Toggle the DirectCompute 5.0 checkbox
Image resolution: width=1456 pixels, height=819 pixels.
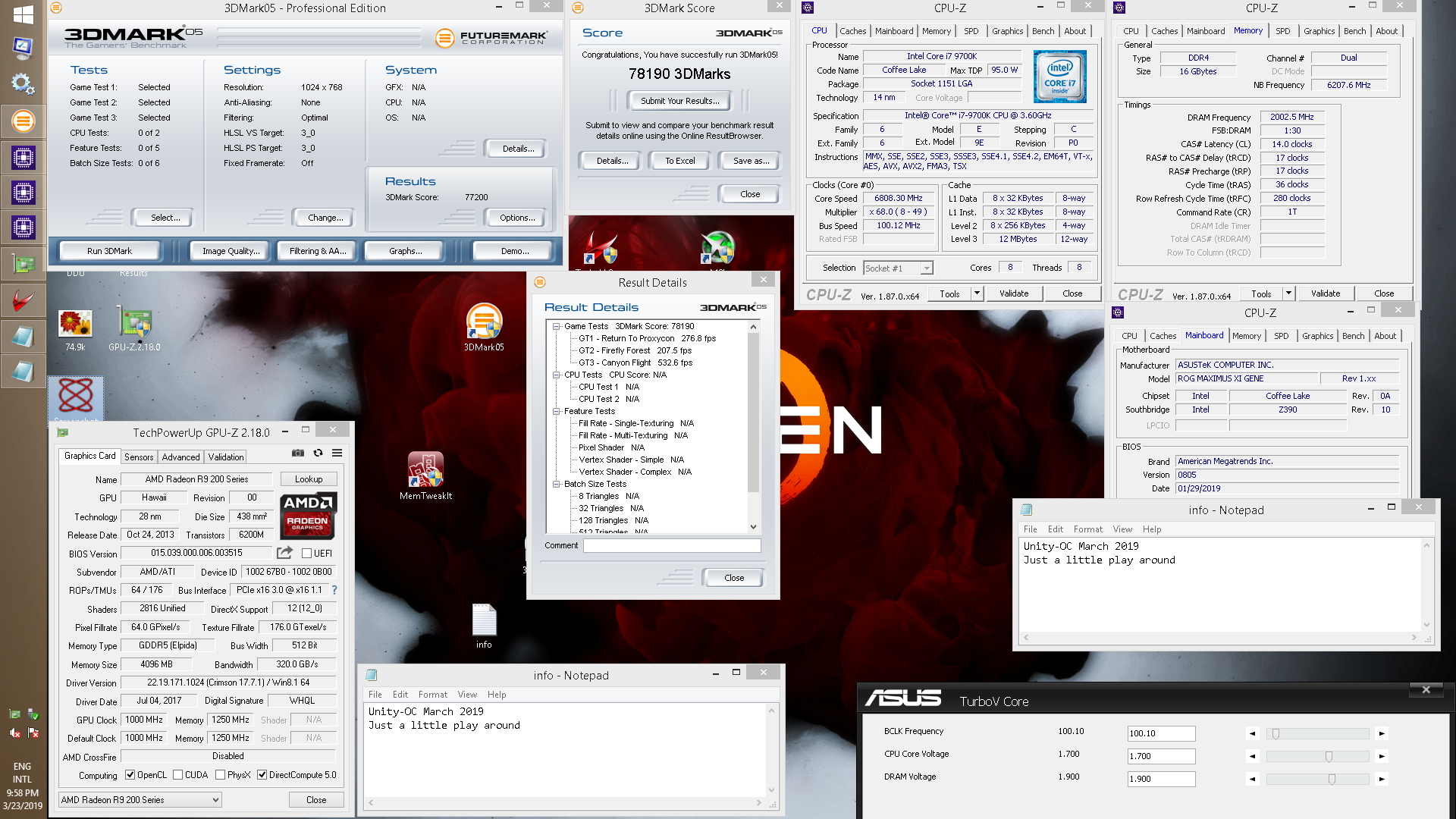(262, 775)
